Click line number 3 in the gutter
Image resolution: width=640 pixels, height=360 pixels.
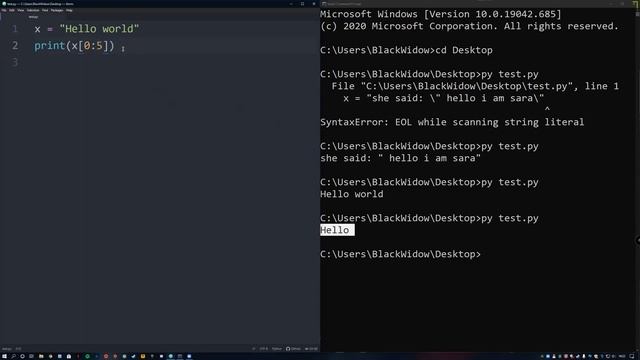(15, 62)
